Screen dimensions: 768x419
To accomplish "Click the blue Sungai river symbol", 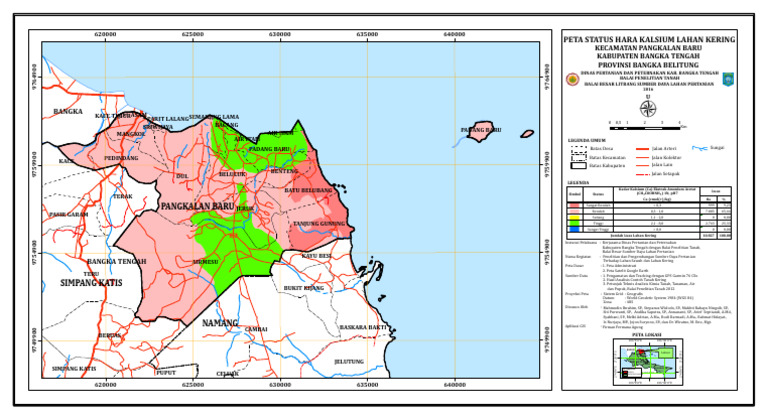I will coord(699,148).
